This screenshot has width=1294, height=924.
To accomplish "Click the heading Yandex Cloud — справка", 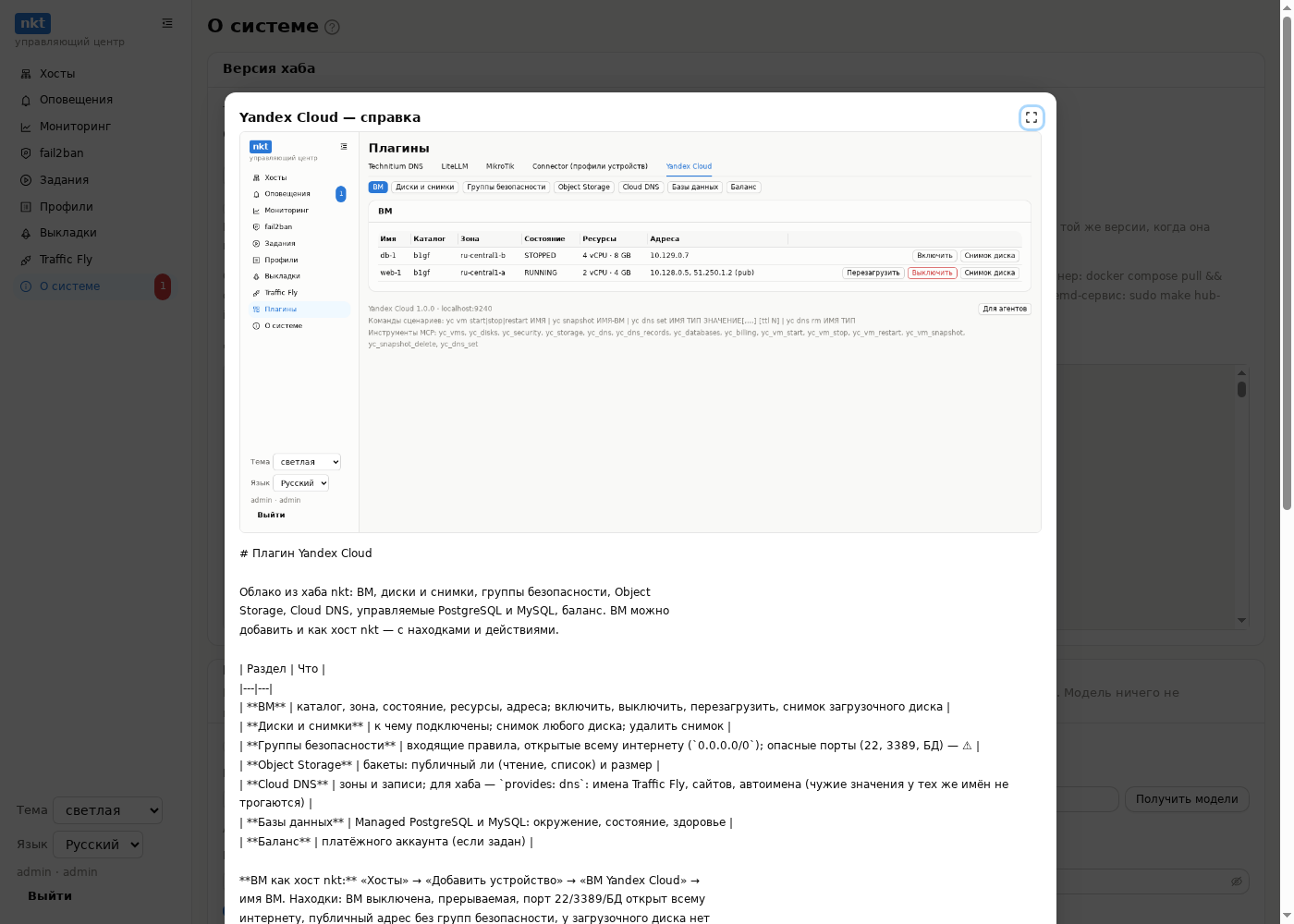I will coord(330,117).
